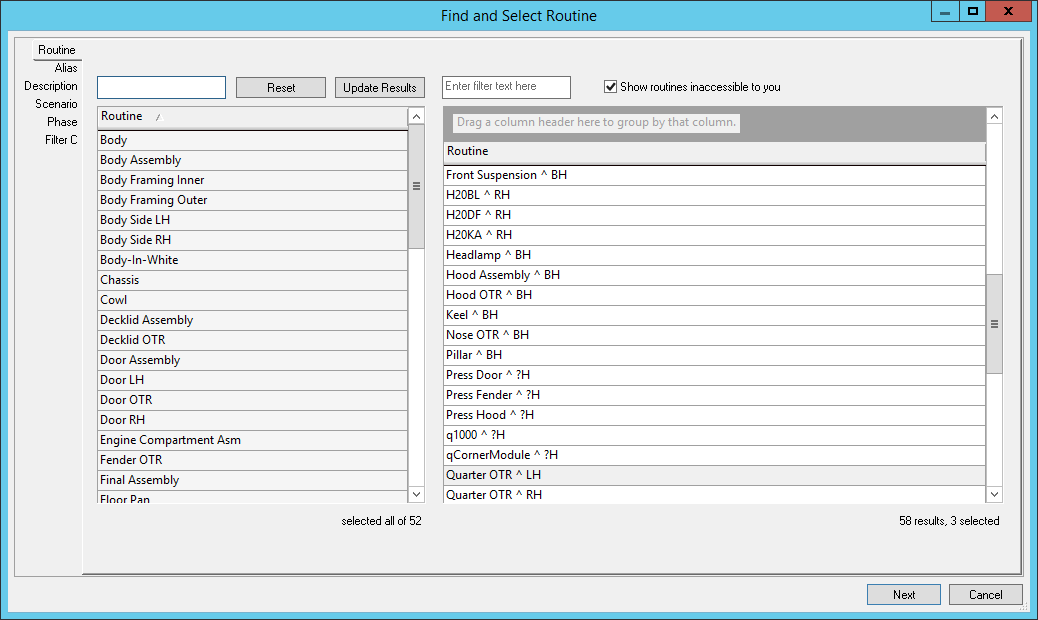Select the Scenario tab
The width and height of the screenshot is (1038, 620).
tap(56, 104)
